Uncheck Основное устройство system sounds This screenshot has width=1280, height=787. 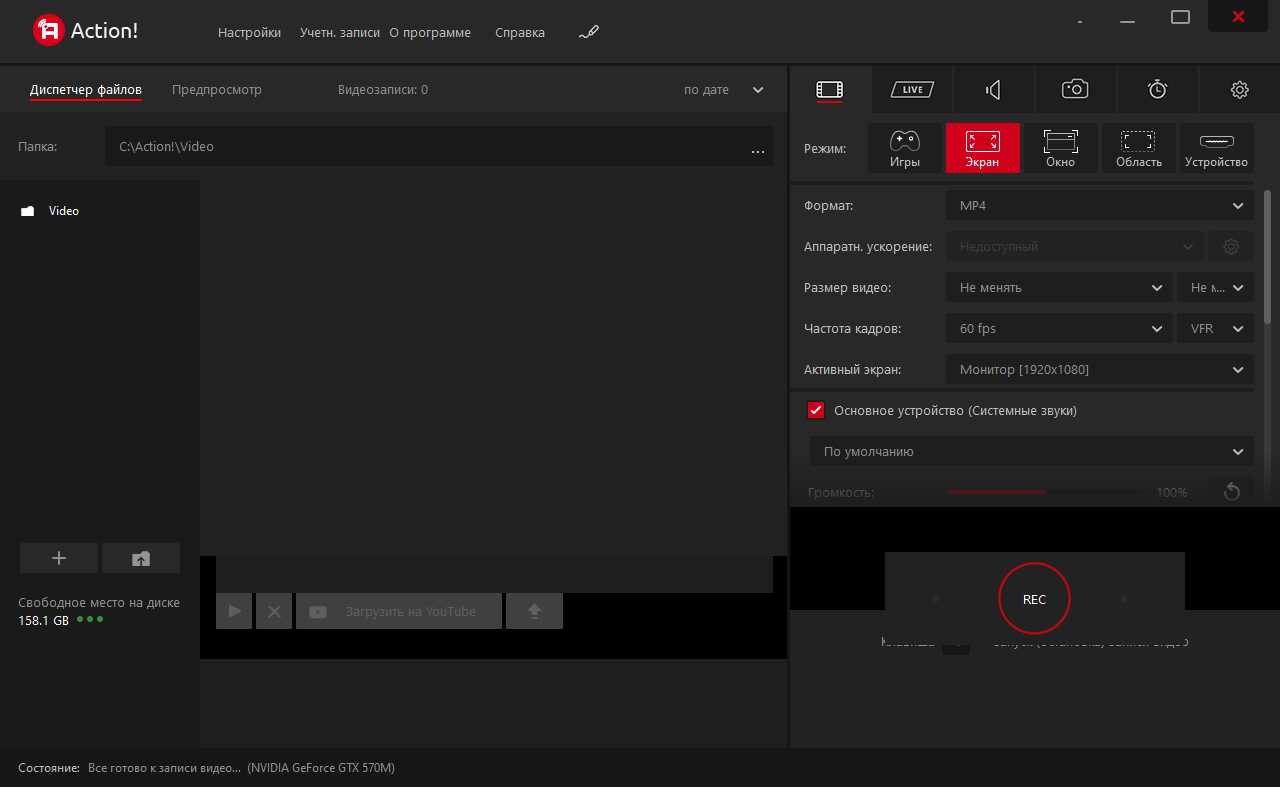tap(816, 410)
